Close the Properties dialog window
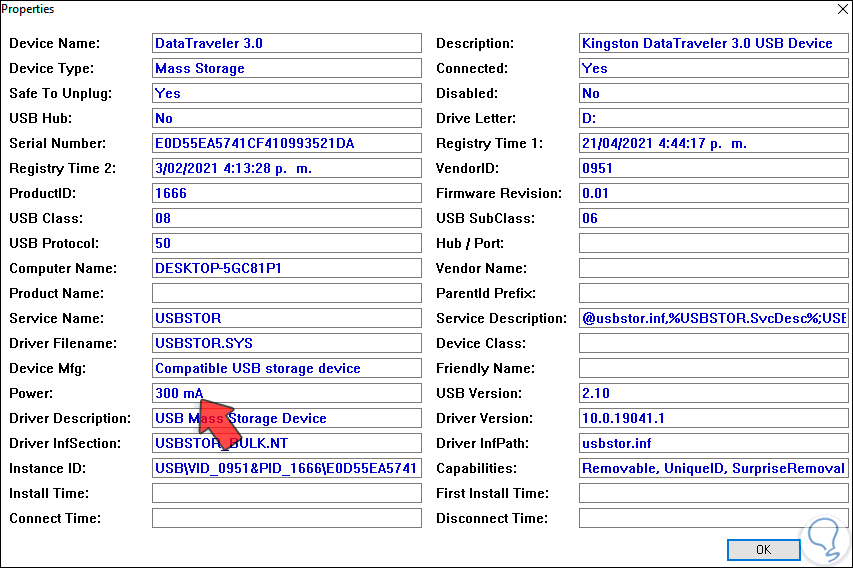 [x=843, y=9]
